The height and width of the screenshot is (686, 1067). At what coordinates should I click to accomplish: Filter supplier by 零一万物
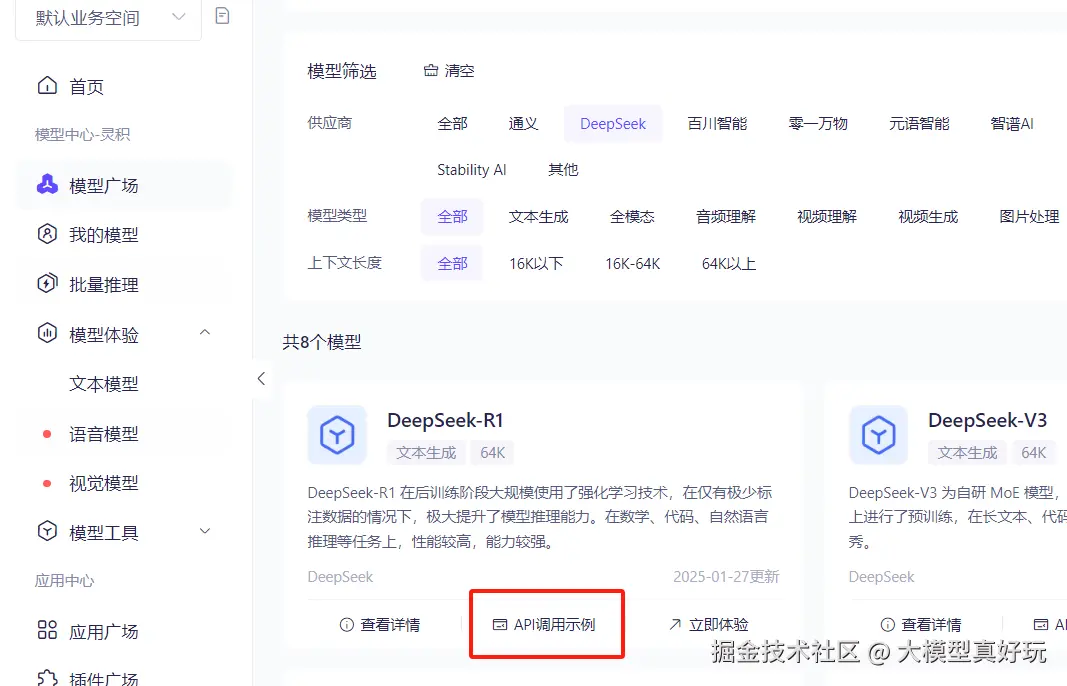[x=818, y=123]
